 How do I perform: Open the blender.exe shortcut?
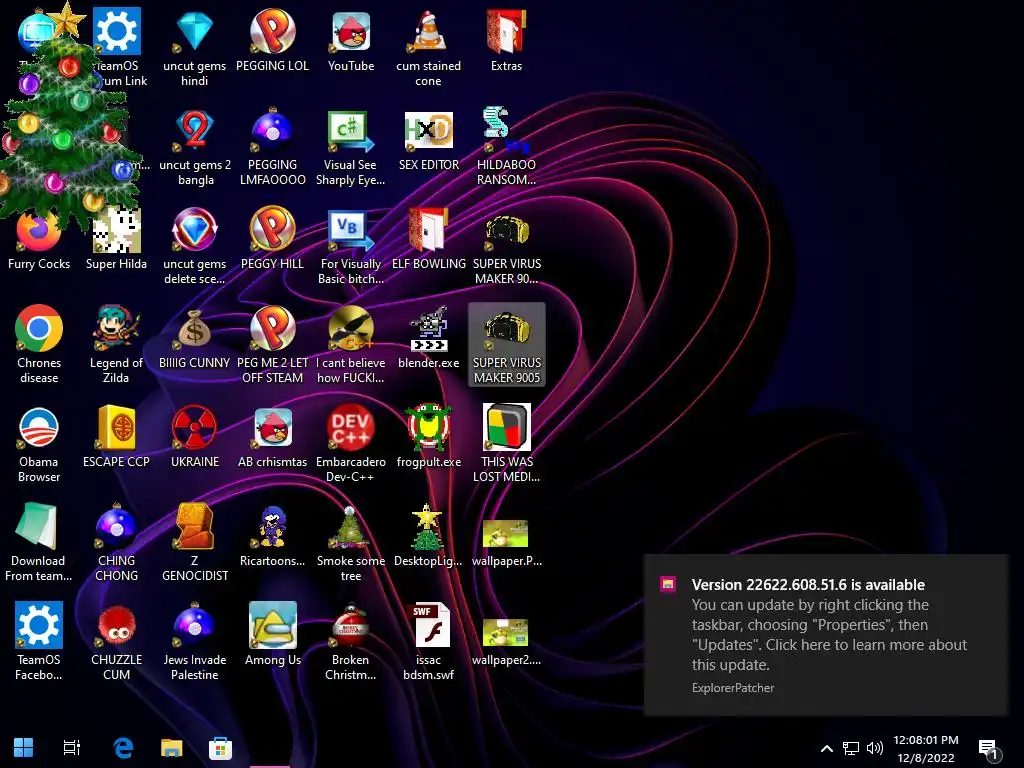[428, 328]
